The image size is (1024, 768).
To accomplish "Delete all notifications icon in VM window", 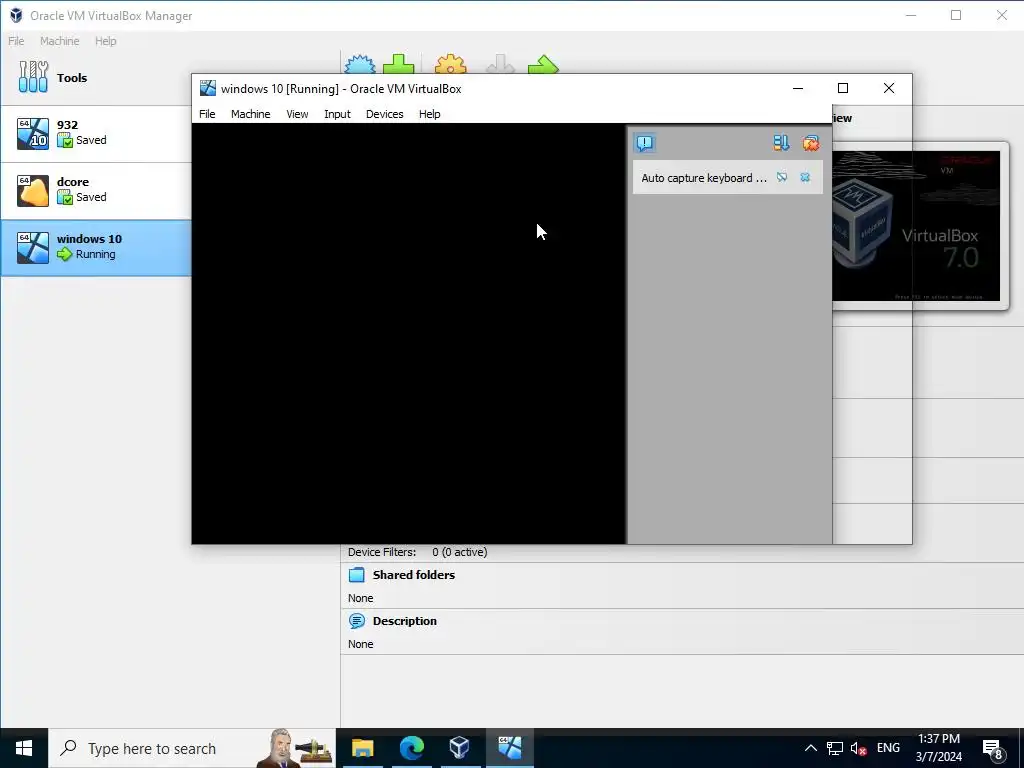I will pyautogui.click(x=810, y=143).
